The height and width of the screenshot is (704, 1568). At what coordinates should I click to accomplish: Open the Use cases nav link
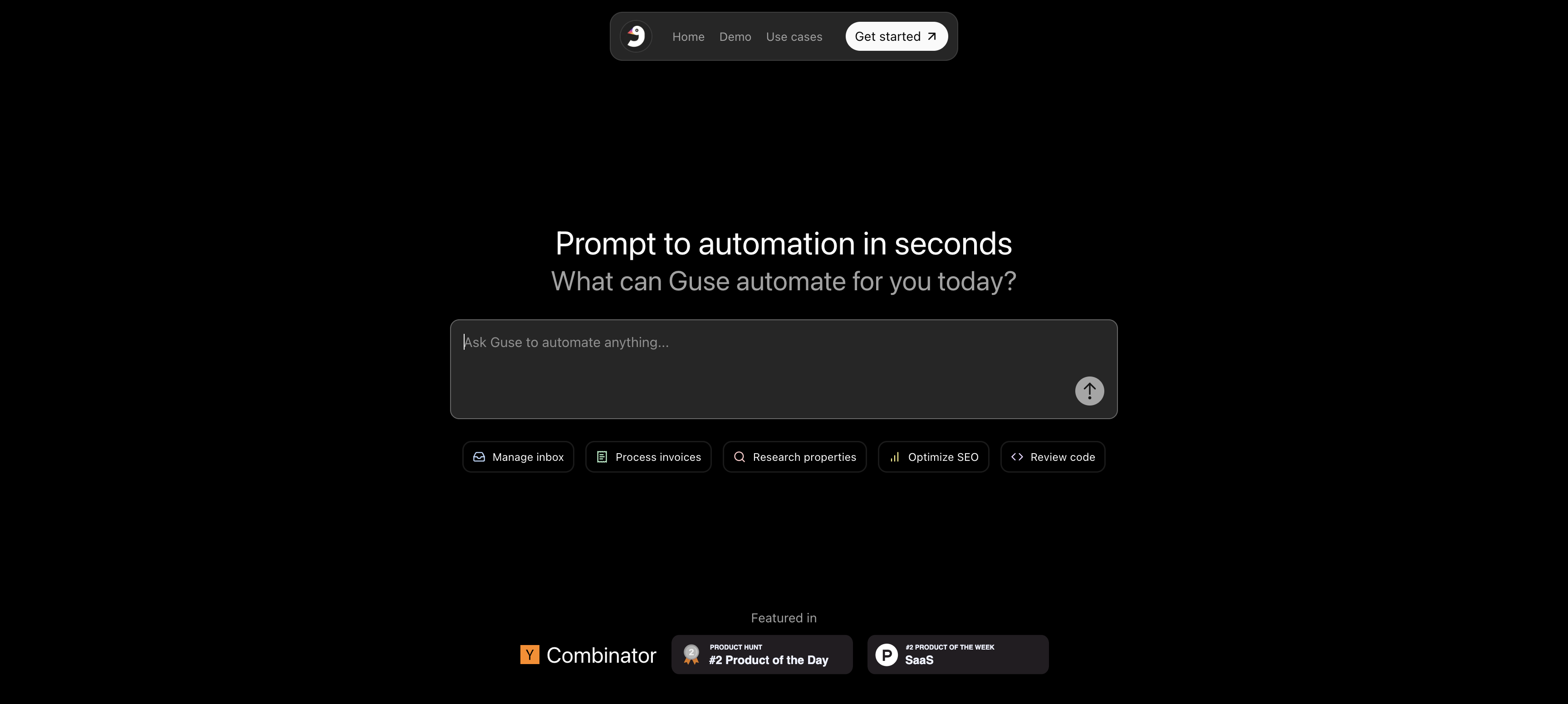coord(794,36)
